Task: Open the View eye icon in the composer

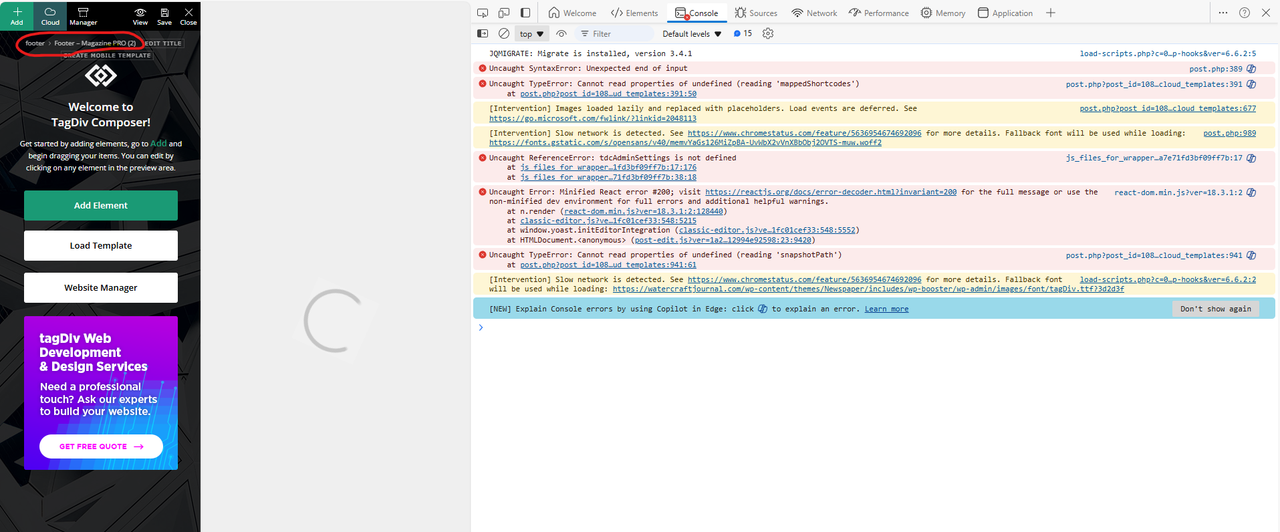Action: (140, 15)
